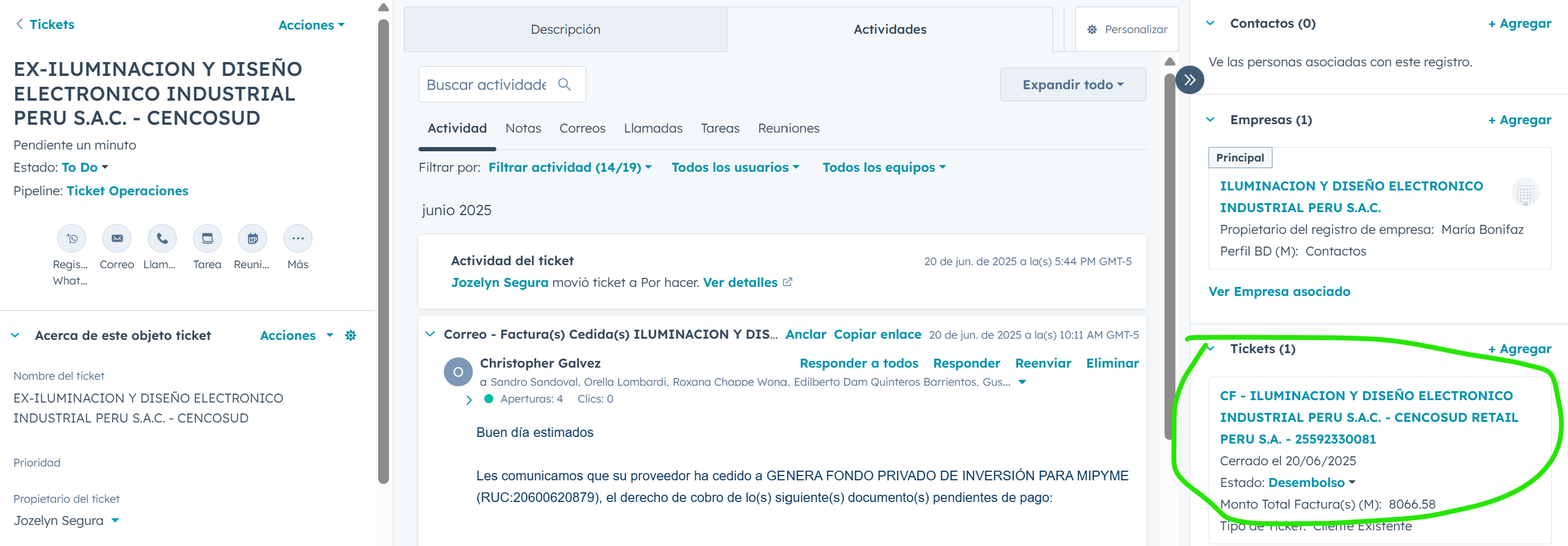Open the Más options icon
Image resolution: width=1568 pixels, height=546 pixels.
point(298,238)
